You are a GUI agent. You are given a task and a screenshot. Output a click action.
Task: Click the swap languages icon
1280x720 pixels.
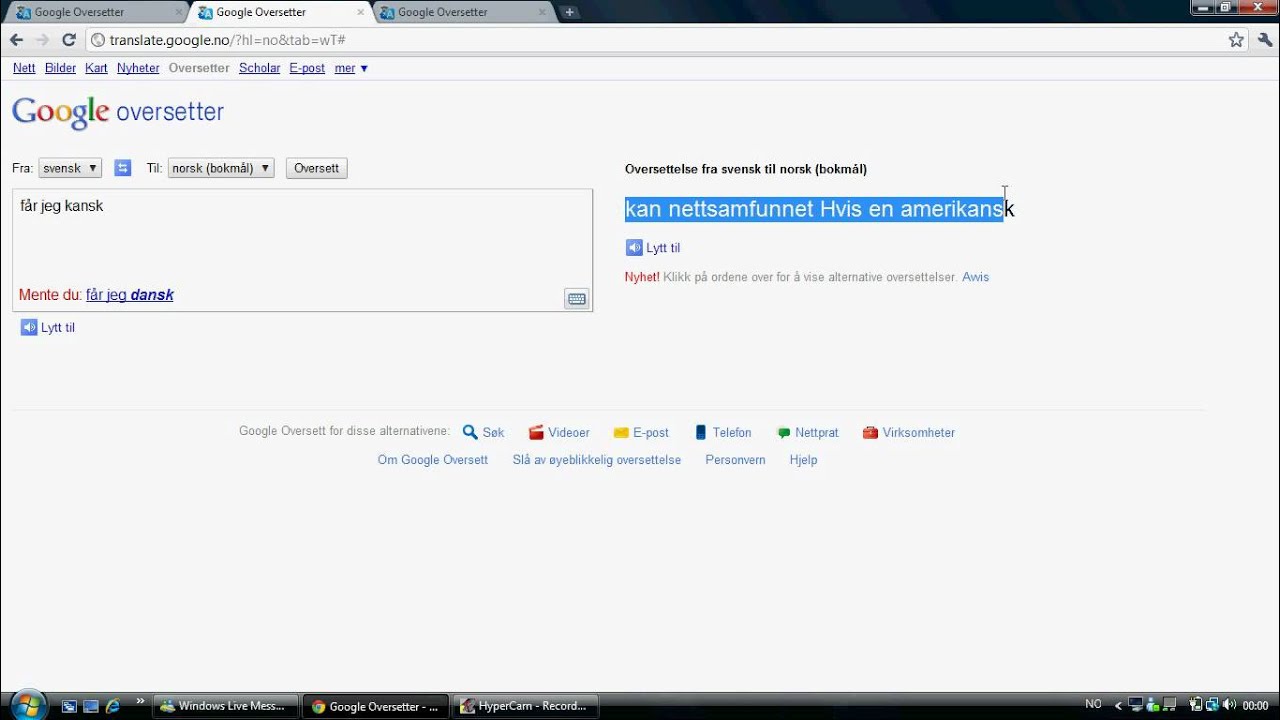[x=122, y=168]
